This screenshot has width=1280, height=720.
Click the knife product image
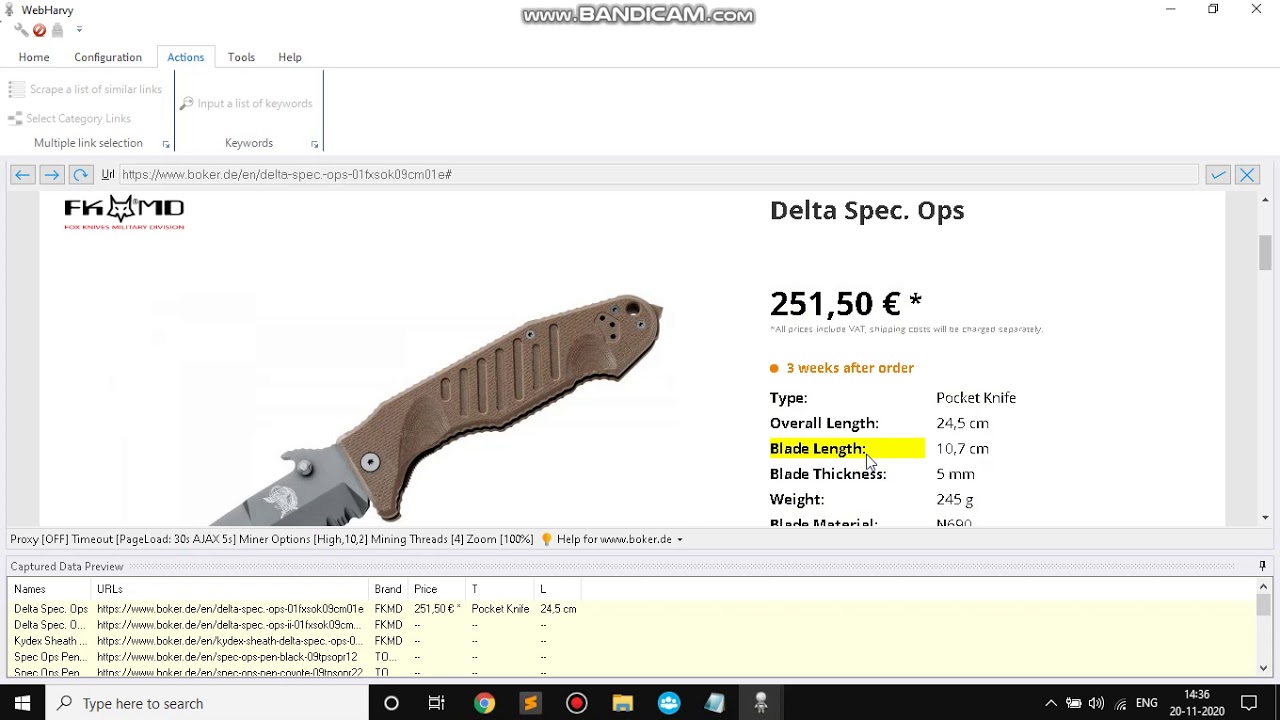click(x=437, y=410)
